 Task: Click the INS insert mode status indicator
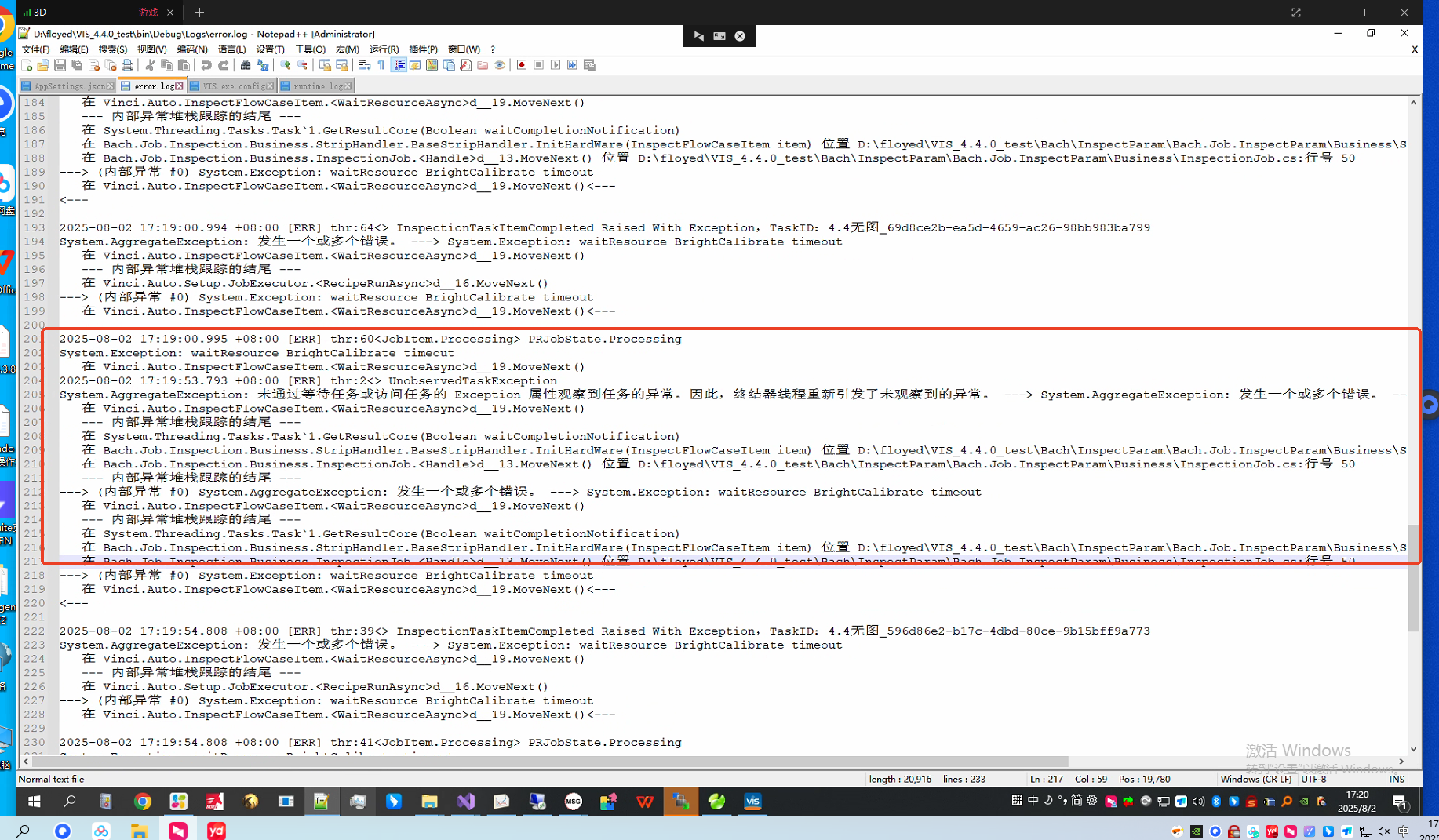tap(1397, 779)
